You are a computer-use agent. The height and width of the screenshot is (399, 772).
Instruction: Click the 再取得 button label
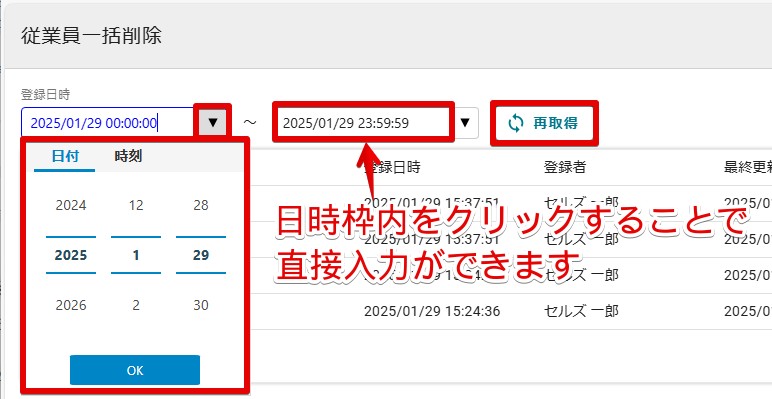(555, 123)
